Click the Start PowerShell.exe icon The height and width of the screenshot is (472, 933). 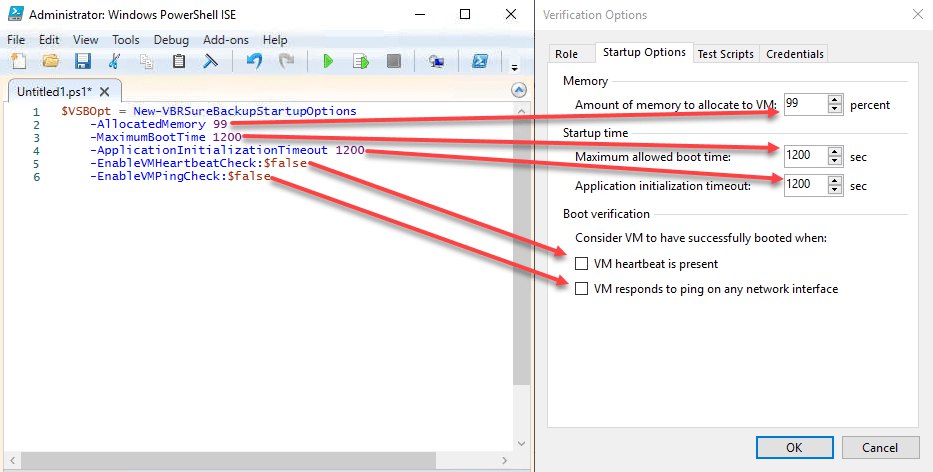point(480,61)
